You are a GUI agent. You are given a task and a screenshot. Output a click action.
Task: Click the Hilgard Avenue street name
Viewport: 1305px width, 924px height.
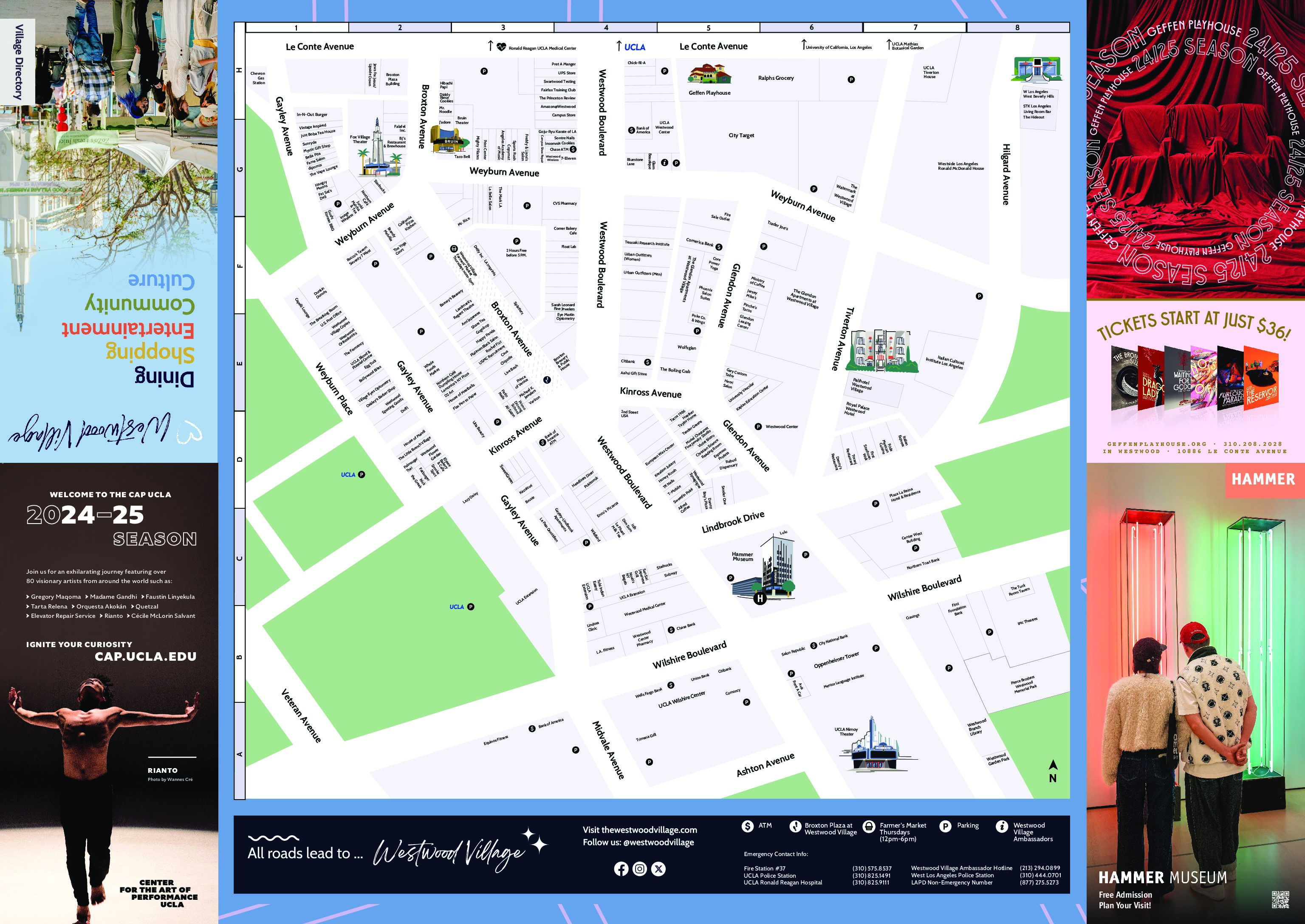1006,174
